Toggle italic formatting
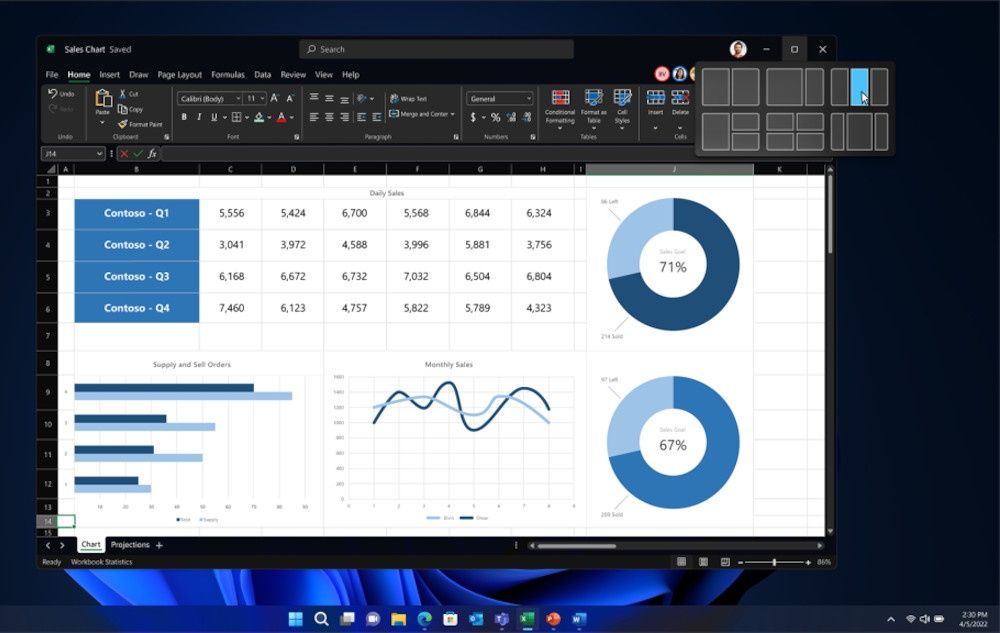Image resolution: width=1000 pixels, height=633 pixels. click(x=199, y=117)
